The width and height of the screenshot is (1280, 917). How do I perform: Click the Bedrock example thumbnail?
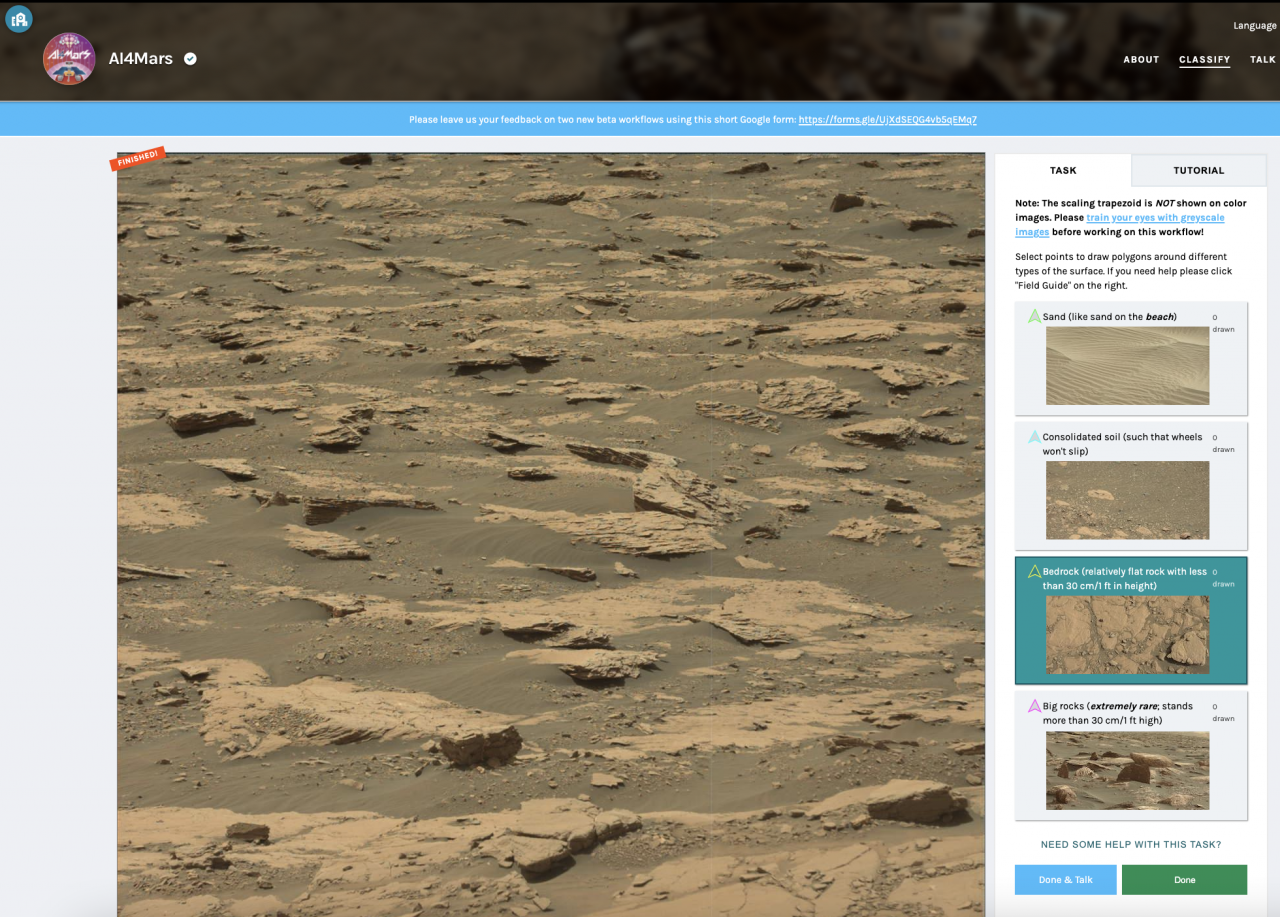(1127, 635)
